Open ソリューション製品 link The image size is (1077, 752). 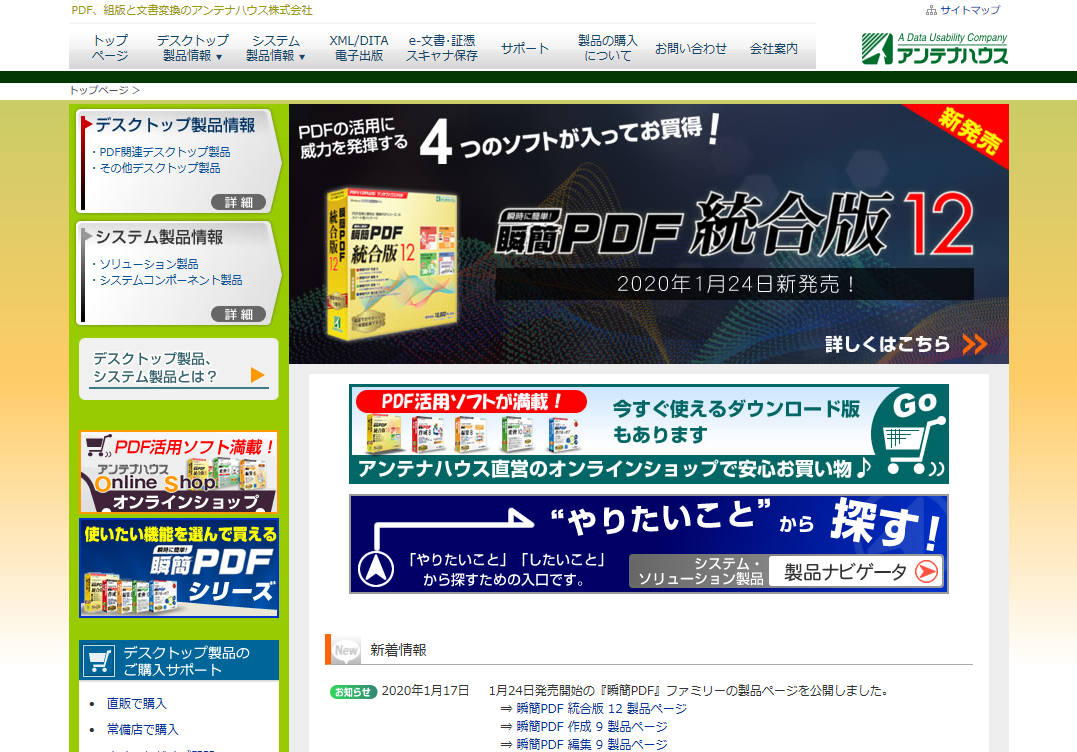pyautogui.click(x=149, y=264)
